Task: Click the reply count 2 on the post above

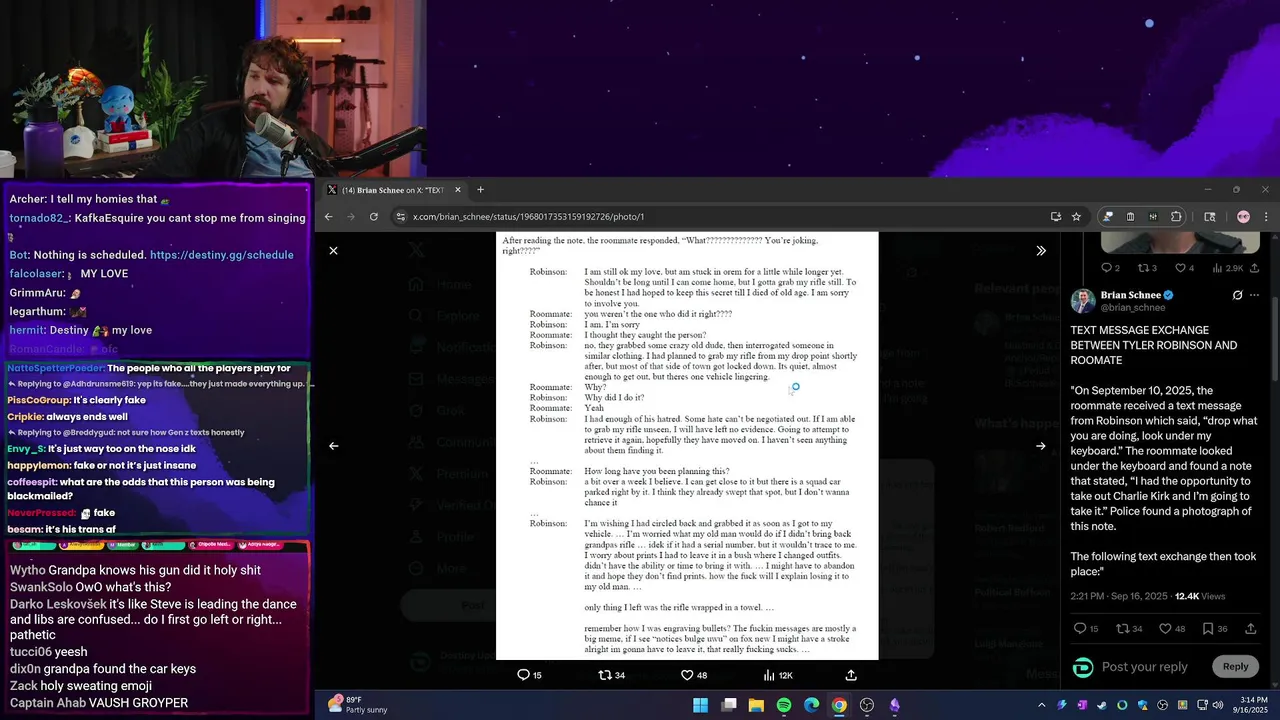Action: tap(1110, 268)
